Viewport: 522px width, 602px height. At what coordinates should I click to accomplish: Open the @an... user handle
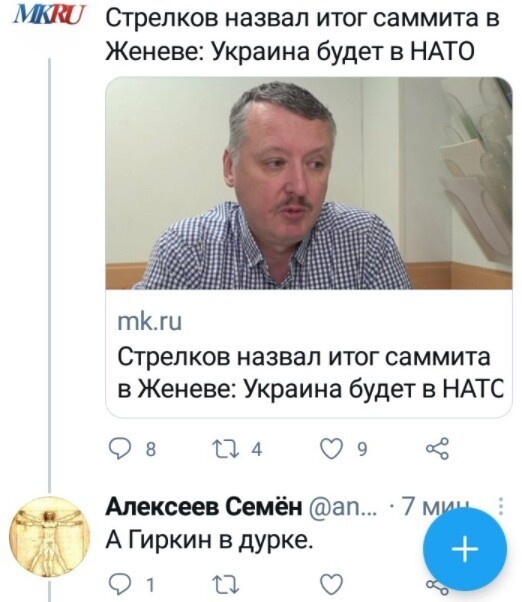[x=344, y=507]
